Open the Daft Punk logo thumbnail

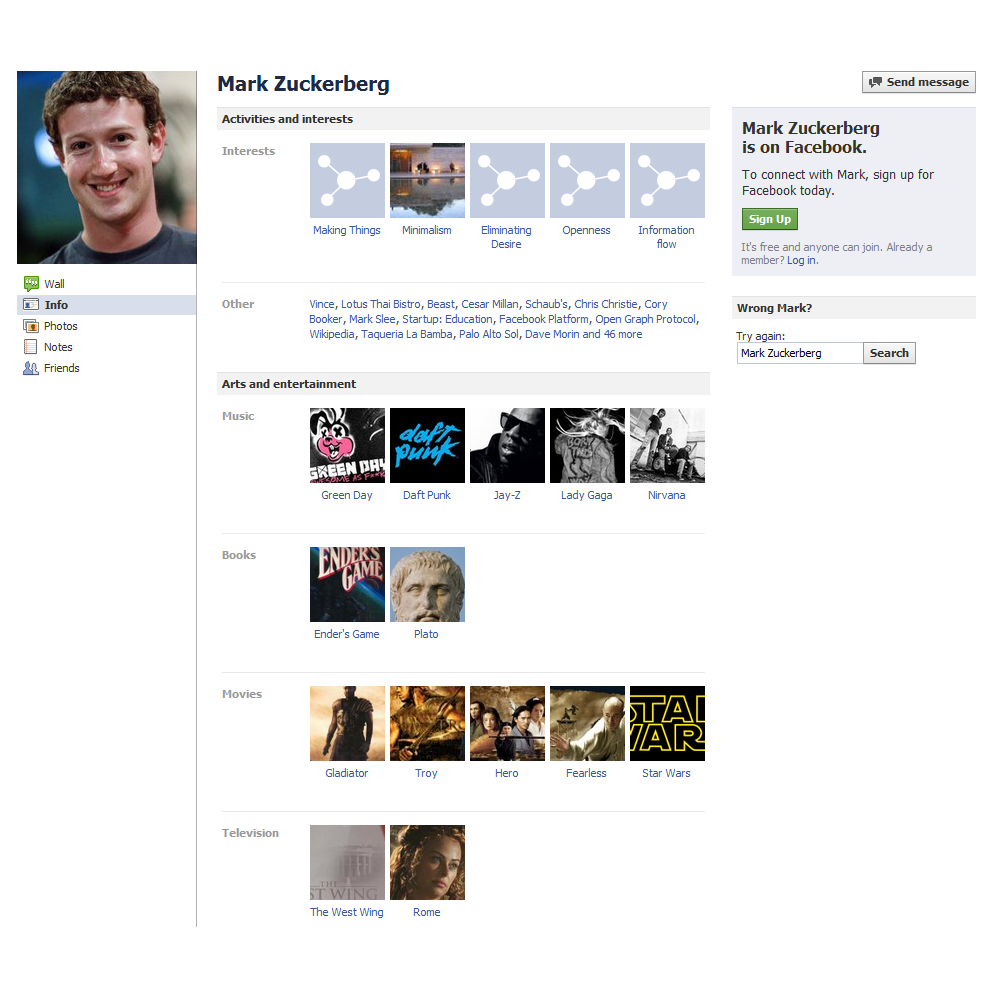point(427,446)
